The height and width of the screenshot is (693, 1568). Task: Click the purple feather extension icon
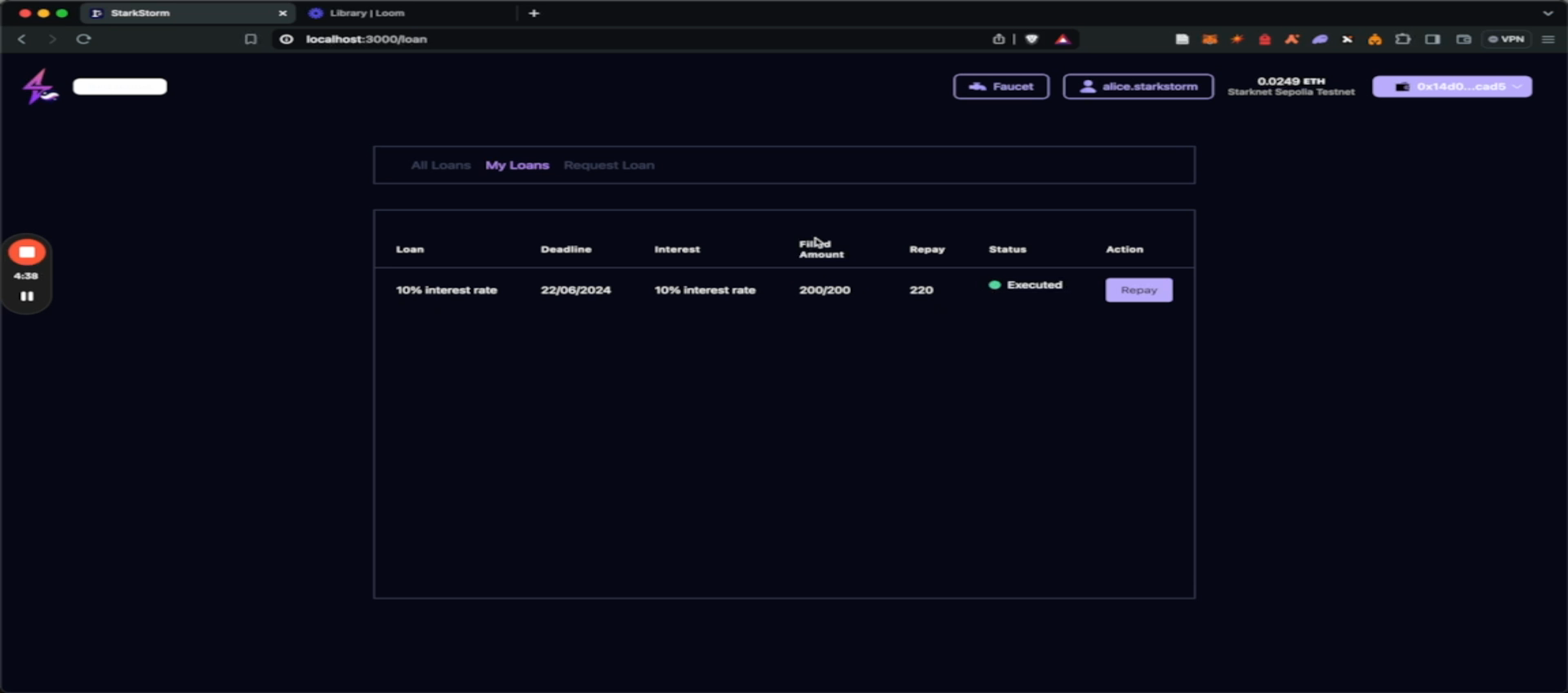(1320, 39)
